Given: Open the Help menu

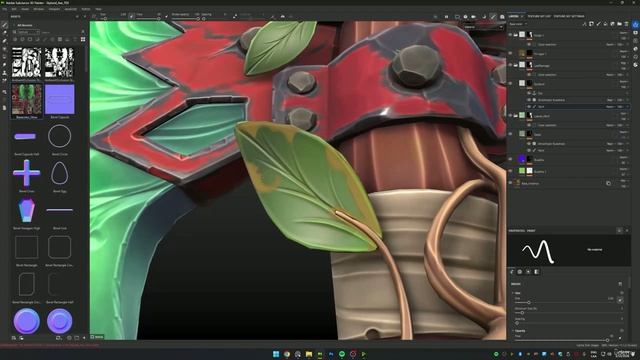Looking at the screenshot, I should 98,9.
